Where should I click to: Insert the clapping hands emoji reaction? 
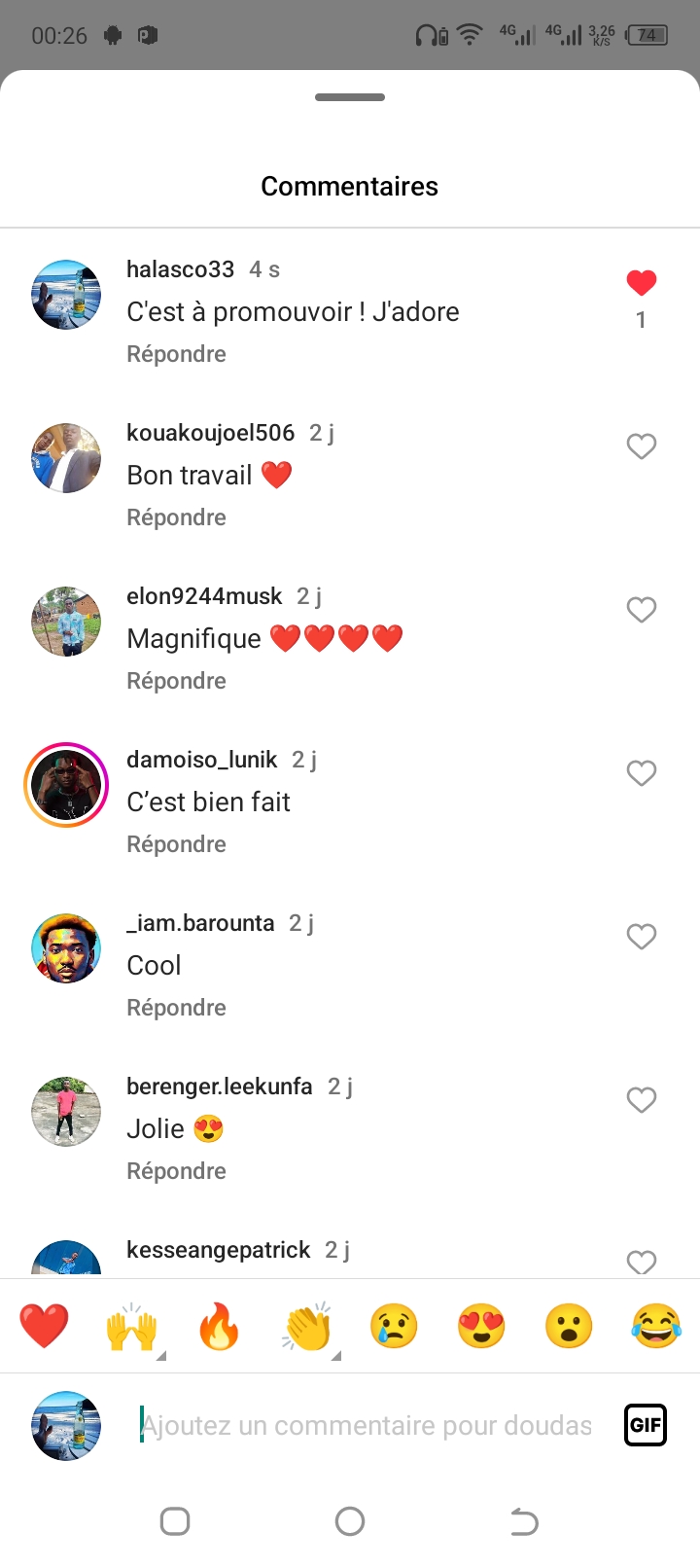[307, 1326]
